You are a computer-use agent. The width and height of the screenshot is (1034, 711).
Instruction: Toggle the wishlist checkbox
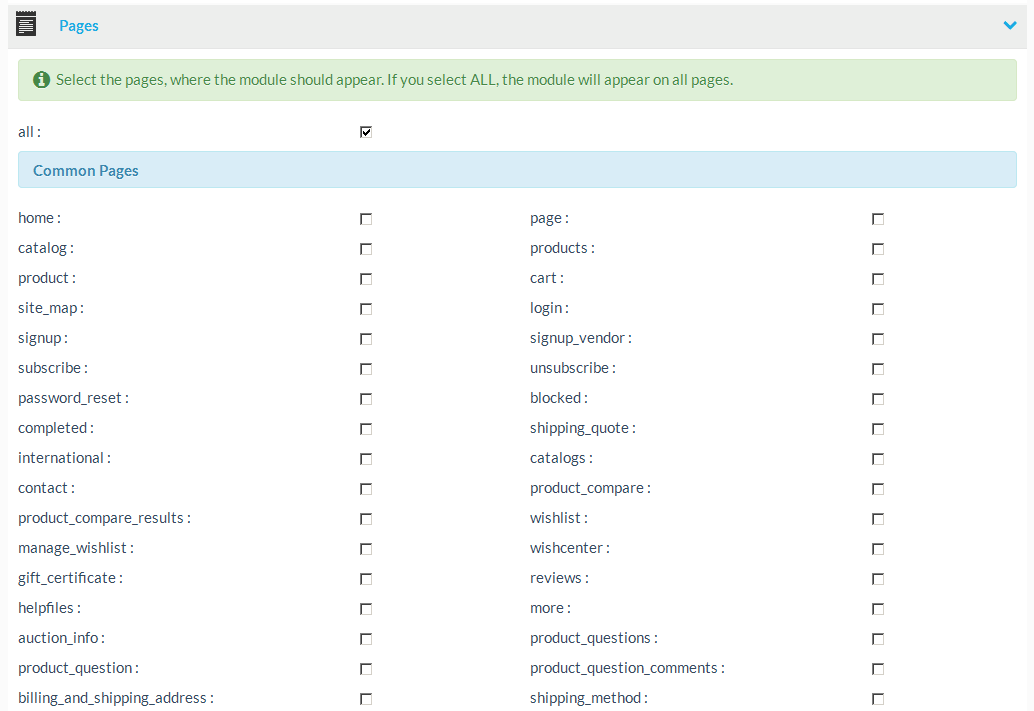pyautogui.click(x=878, y=519)
